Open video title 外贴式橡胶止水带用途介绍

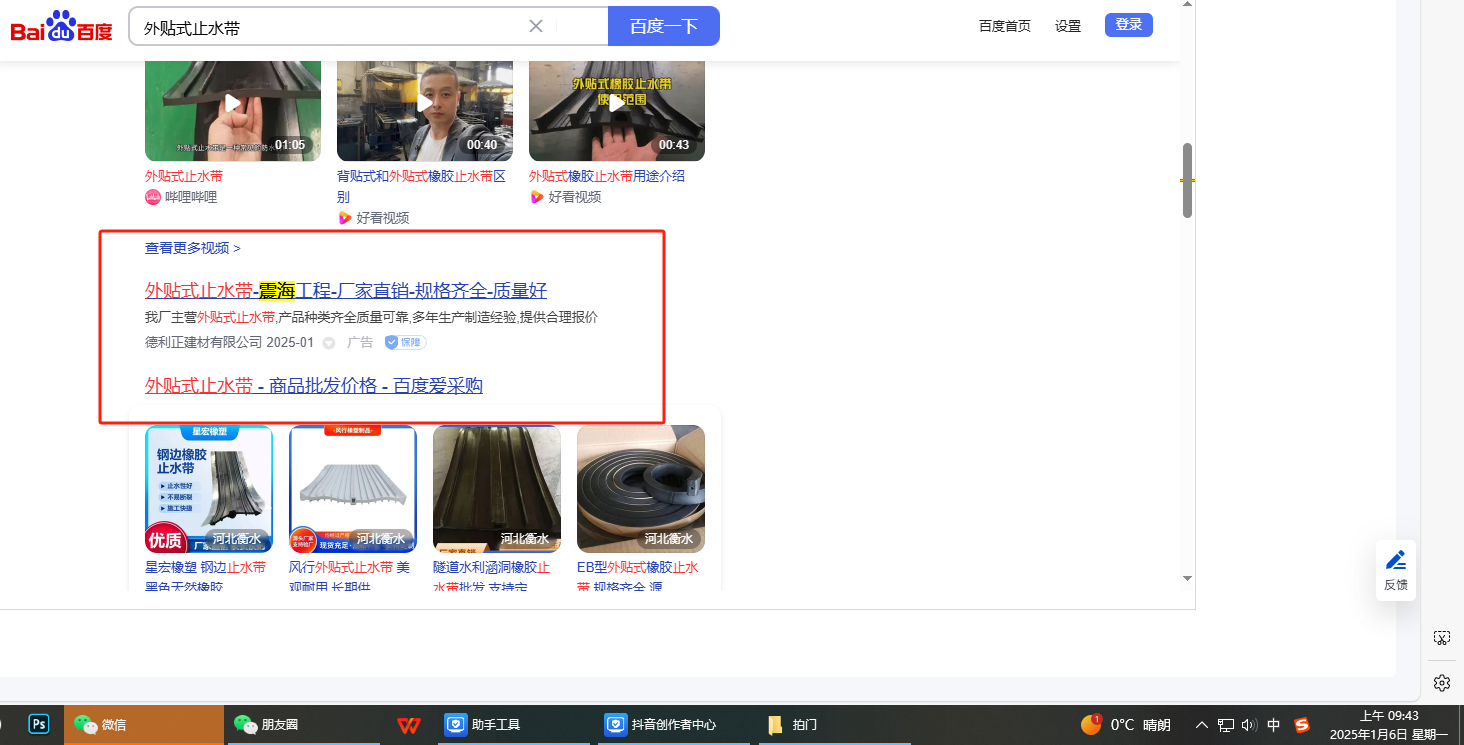[x=607, y=176]
